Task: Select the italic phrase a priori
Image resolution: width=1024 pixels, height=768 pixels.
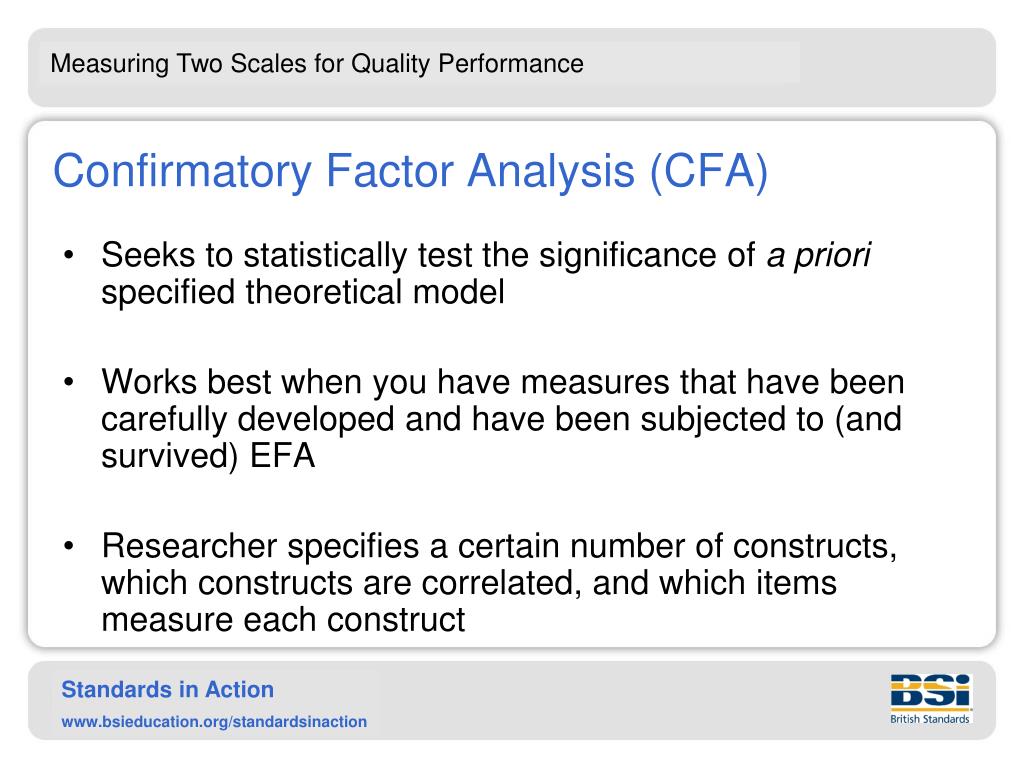Action: tap(819, 255)
